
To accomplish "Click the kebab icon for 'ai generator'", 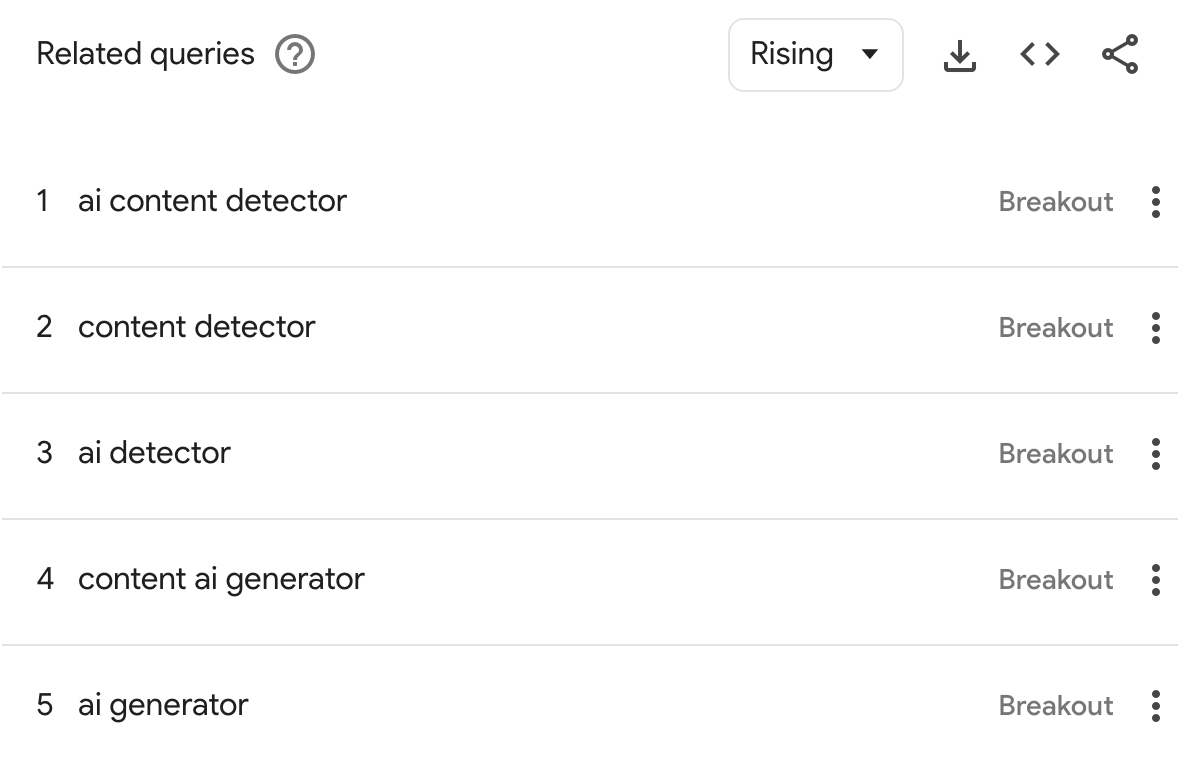I will coord(1155,705).
